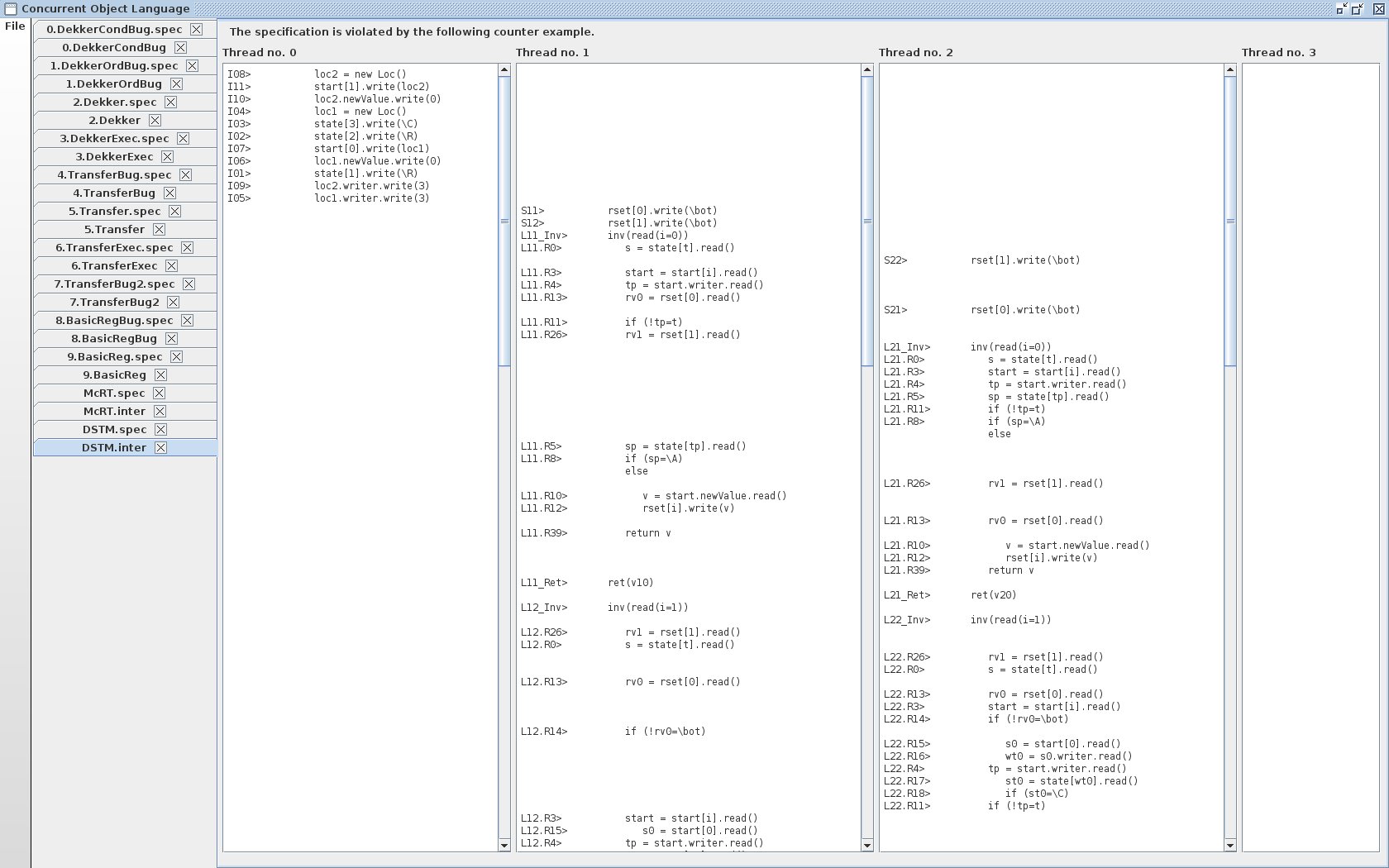Close the 1.DekkerOrdBug.spec tab
Viewport: 1389px width, 868px height.
tap(192, 65)
